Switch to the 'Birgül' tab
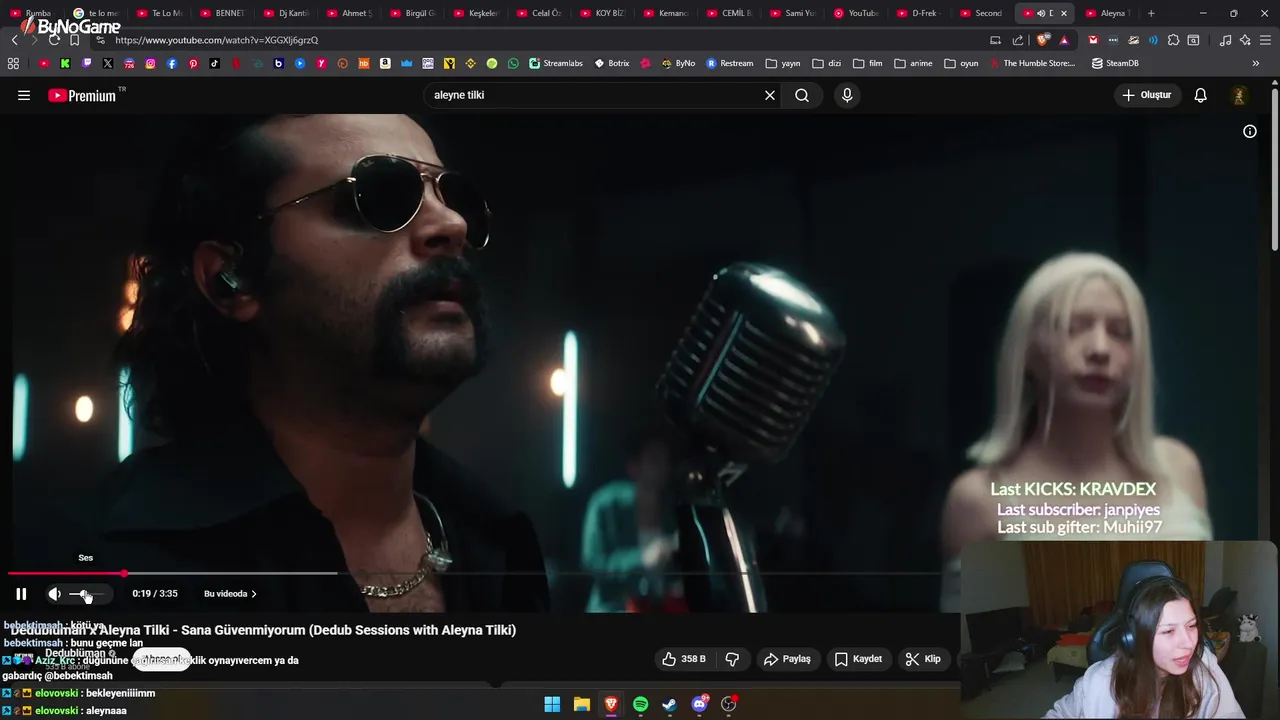Viewport: 1280px width, 720px height. click(x=413, y=13)
